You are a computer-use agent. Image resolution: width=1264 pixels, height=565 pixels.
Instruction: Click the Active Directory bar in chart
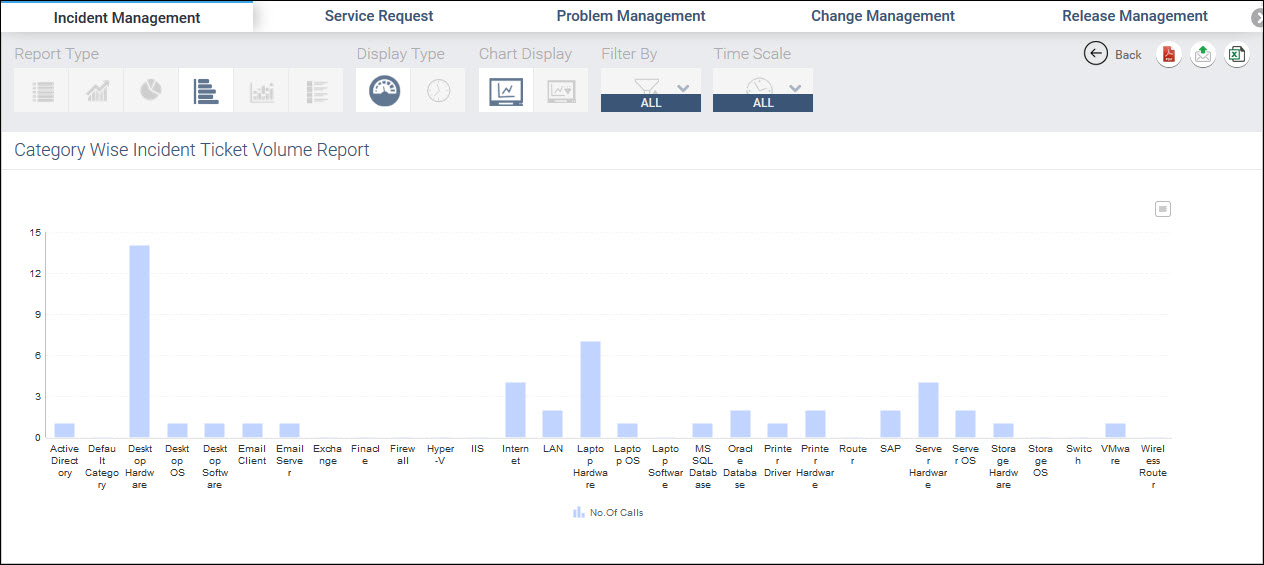pyautogui.click(x=65, y=430)
